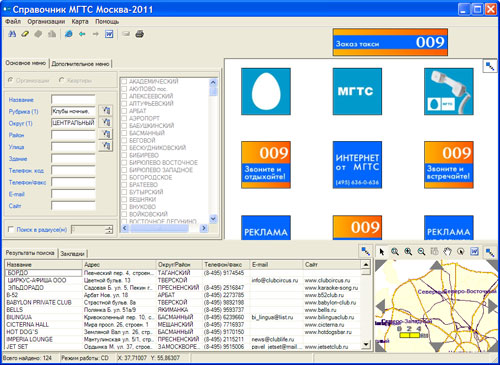Click the expand icon at banner panel corner
Viewport: 500px width, 365px height.
click(x=490, y=66)
